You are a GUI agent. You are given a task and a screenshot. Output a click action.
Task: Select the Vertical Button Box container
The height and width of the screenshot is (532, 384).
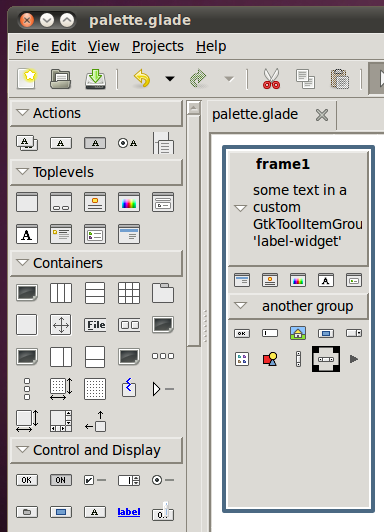pyautogui.click(x=27, y=389)
